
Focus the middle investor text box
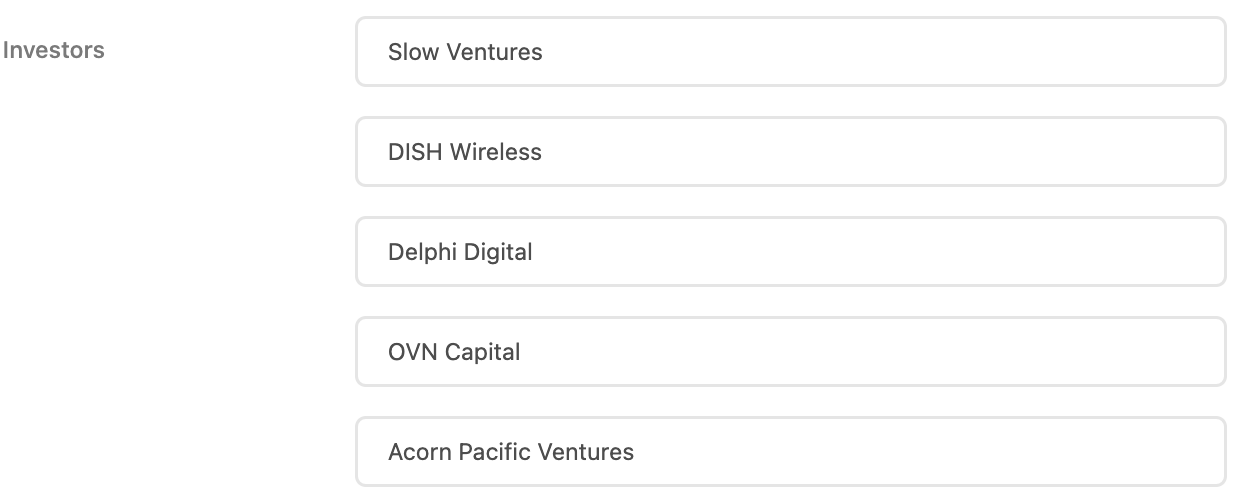790,252
